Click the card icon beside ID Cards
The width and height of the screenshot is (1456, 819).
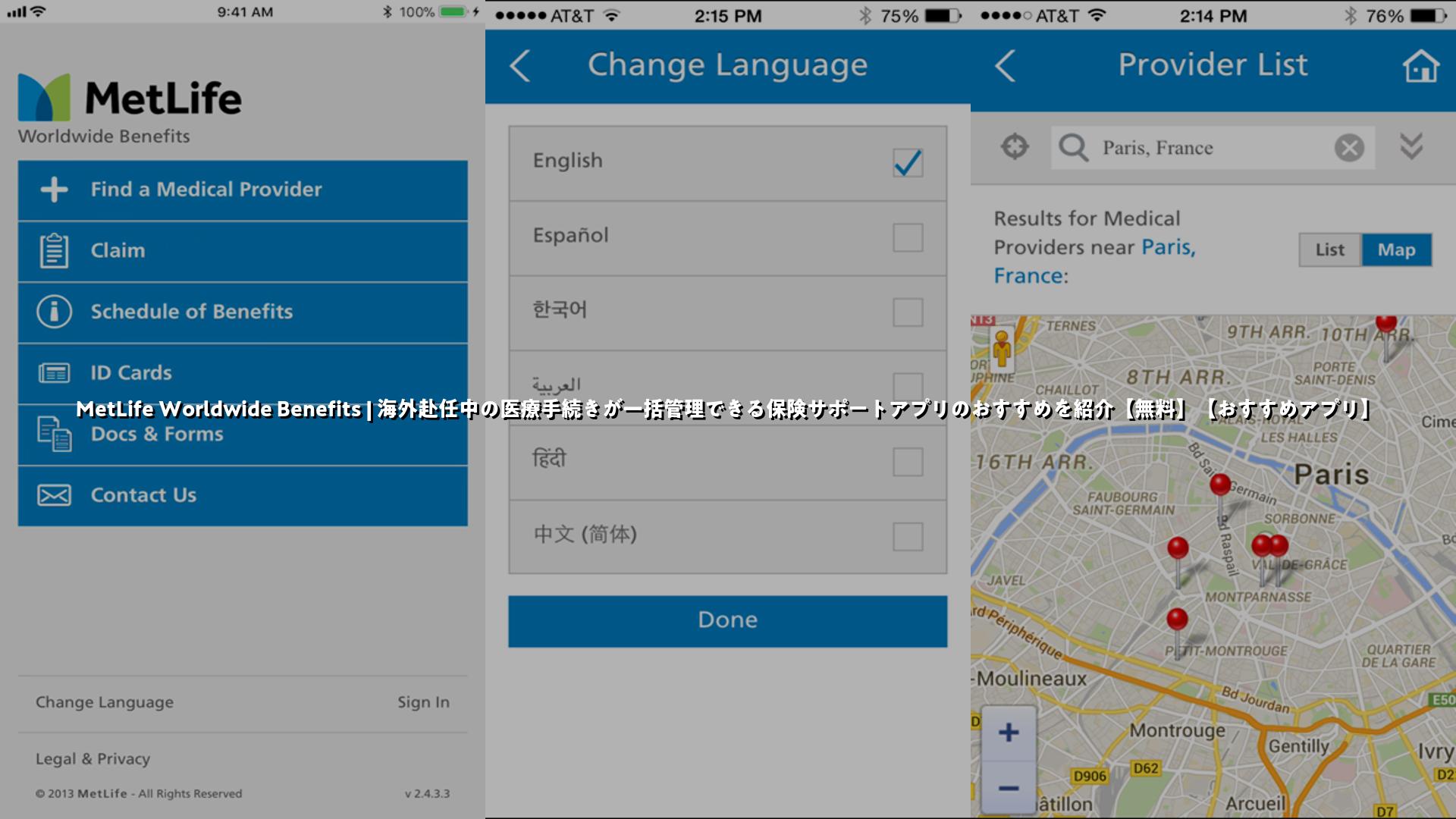coord(54,373)
